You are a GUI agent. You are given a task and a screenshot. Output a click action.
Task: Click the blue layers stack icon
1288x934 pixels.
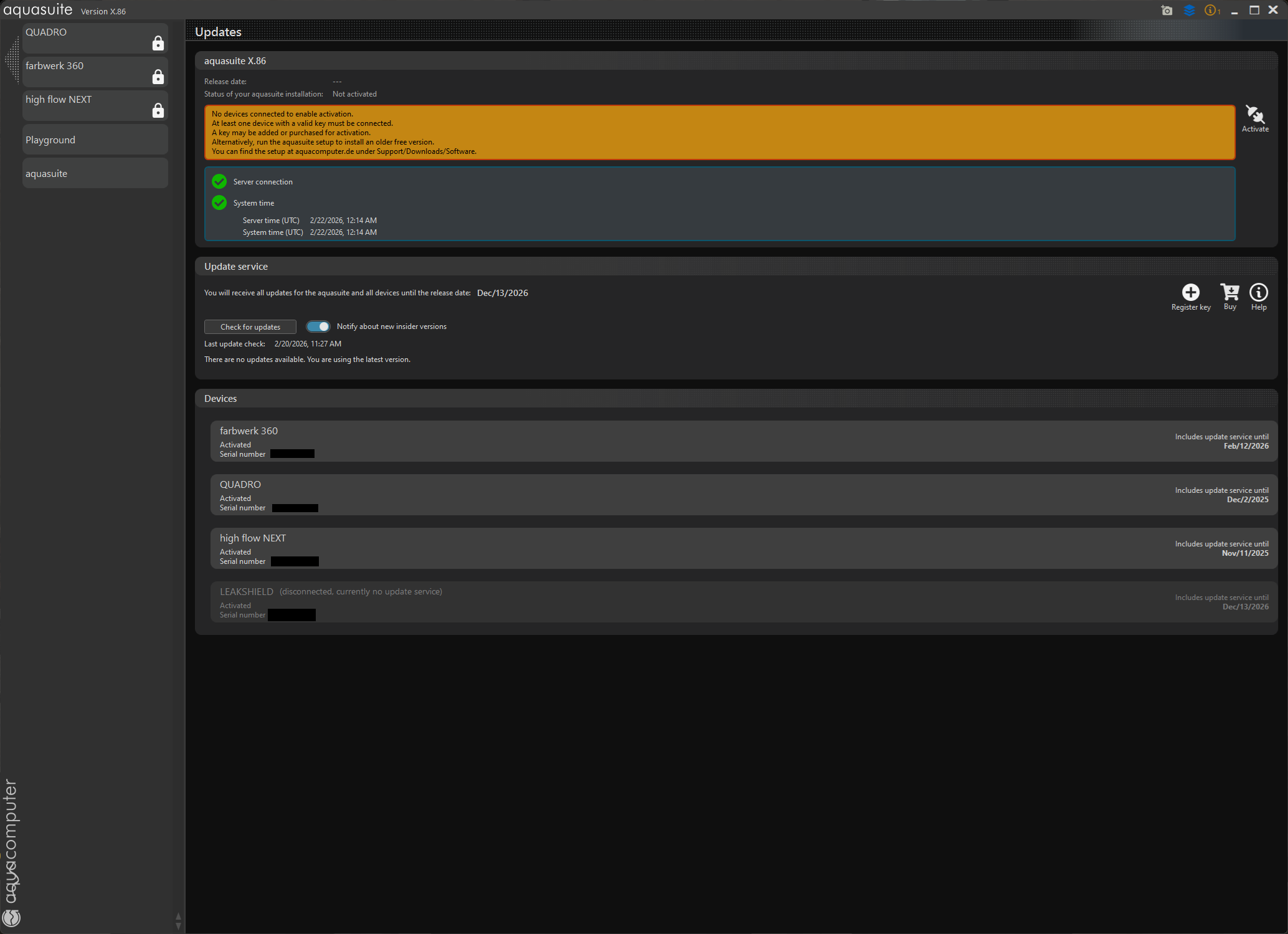[x=1189, y=11]
